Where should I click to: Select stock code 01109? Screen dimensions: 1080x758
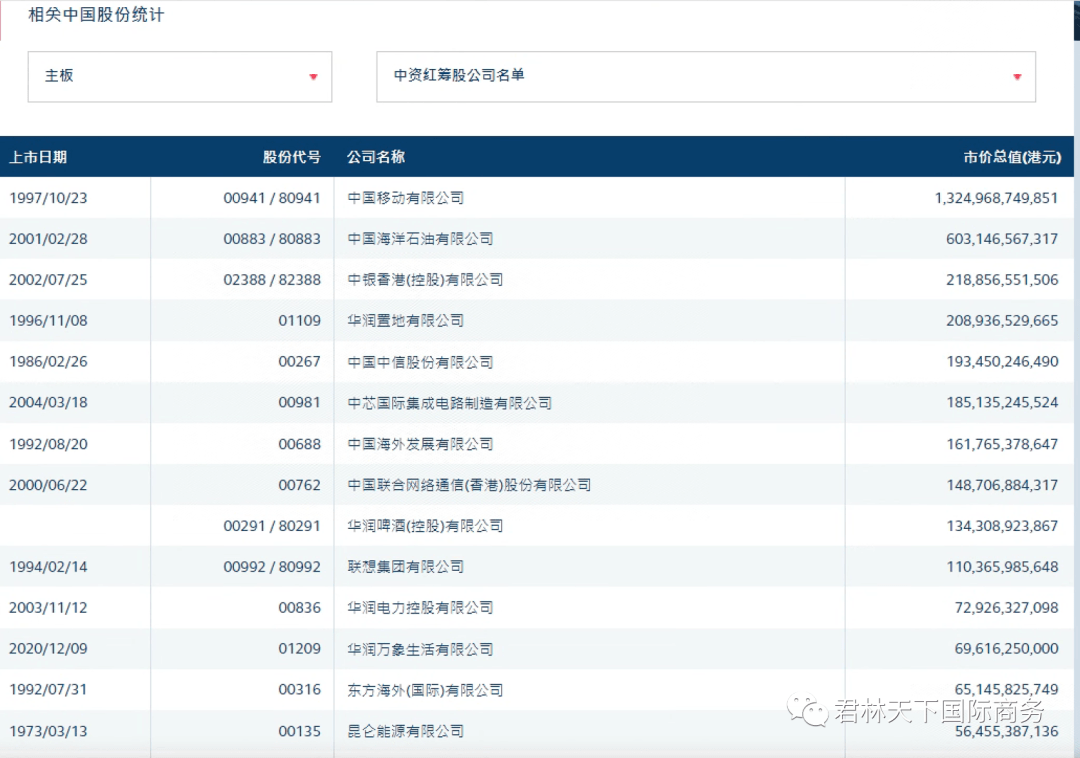(300, 321)
